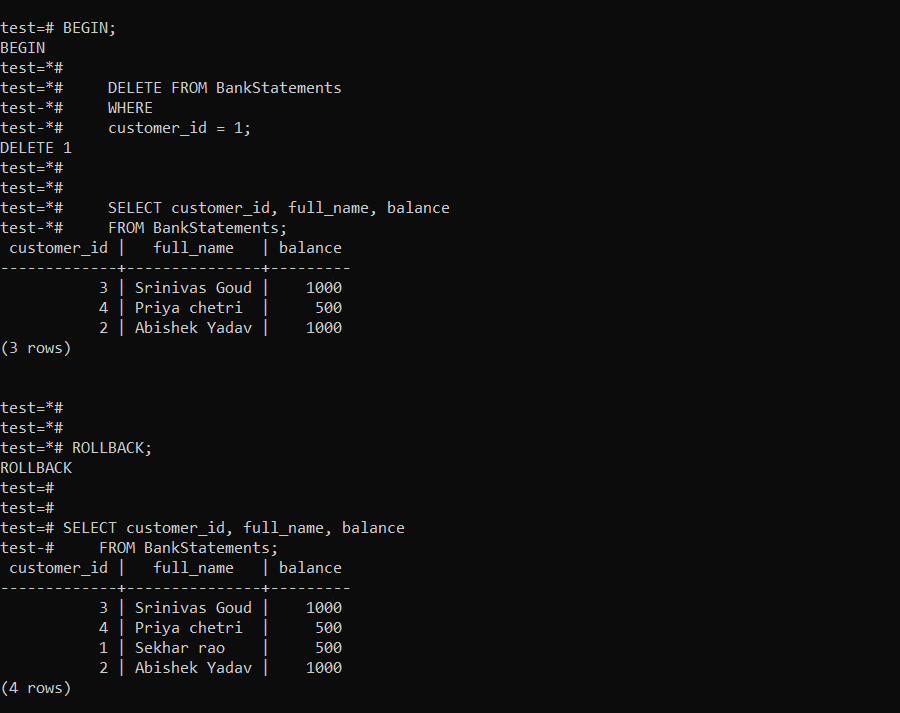Click the DELETE FROM BankStatements line
Viewport: 900px width, 713px height.
pyautogui.click(x=224, y=88)
